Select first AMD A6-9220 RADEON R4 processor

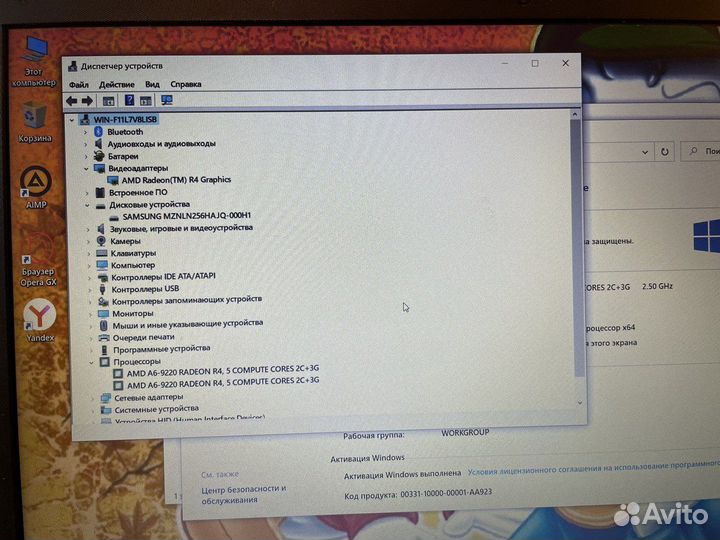(223, 370)
